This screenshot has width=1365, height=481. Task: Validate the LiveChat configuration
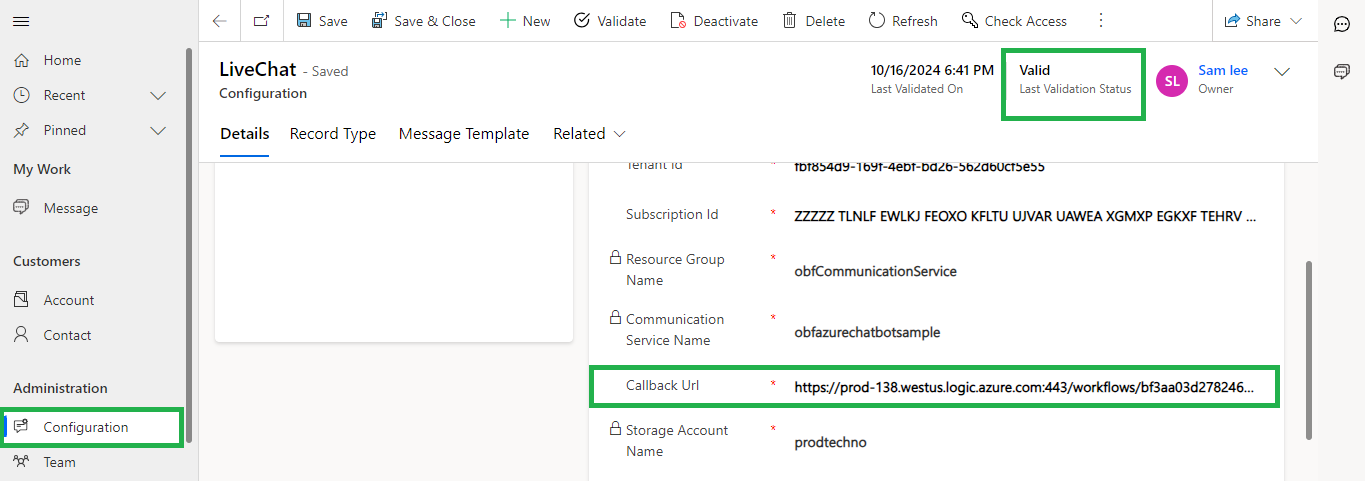pyautogui.click(x=610, y=21)
